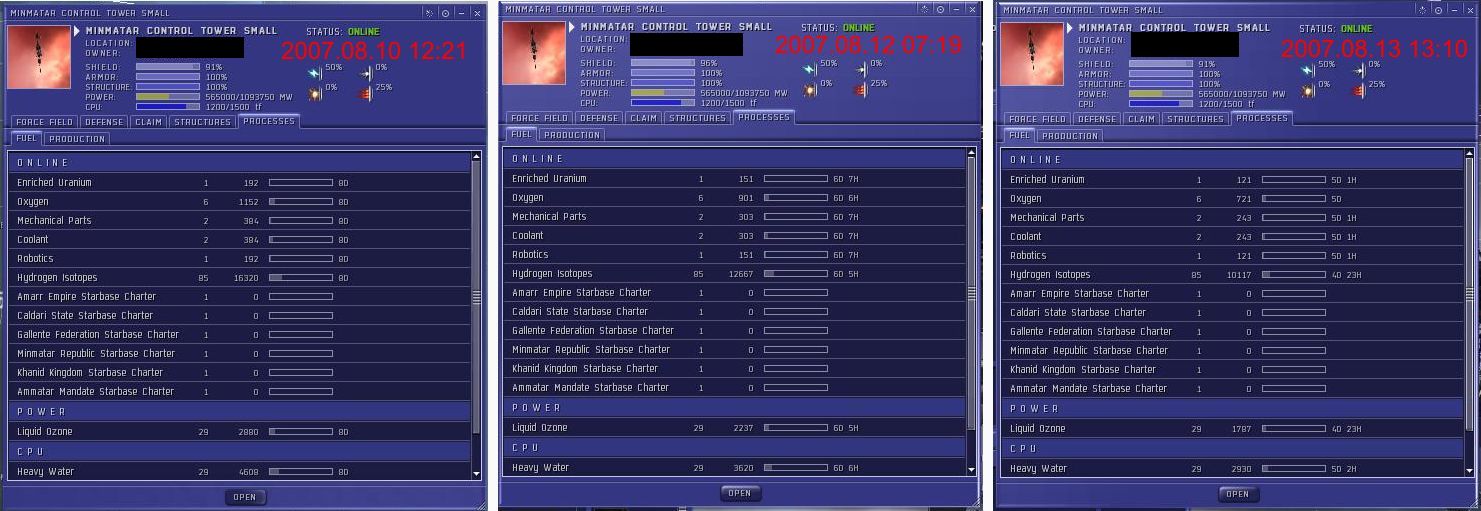Click the CPU usage bar, 08.13 window

pyautogui.click(x=1161, y=103)
